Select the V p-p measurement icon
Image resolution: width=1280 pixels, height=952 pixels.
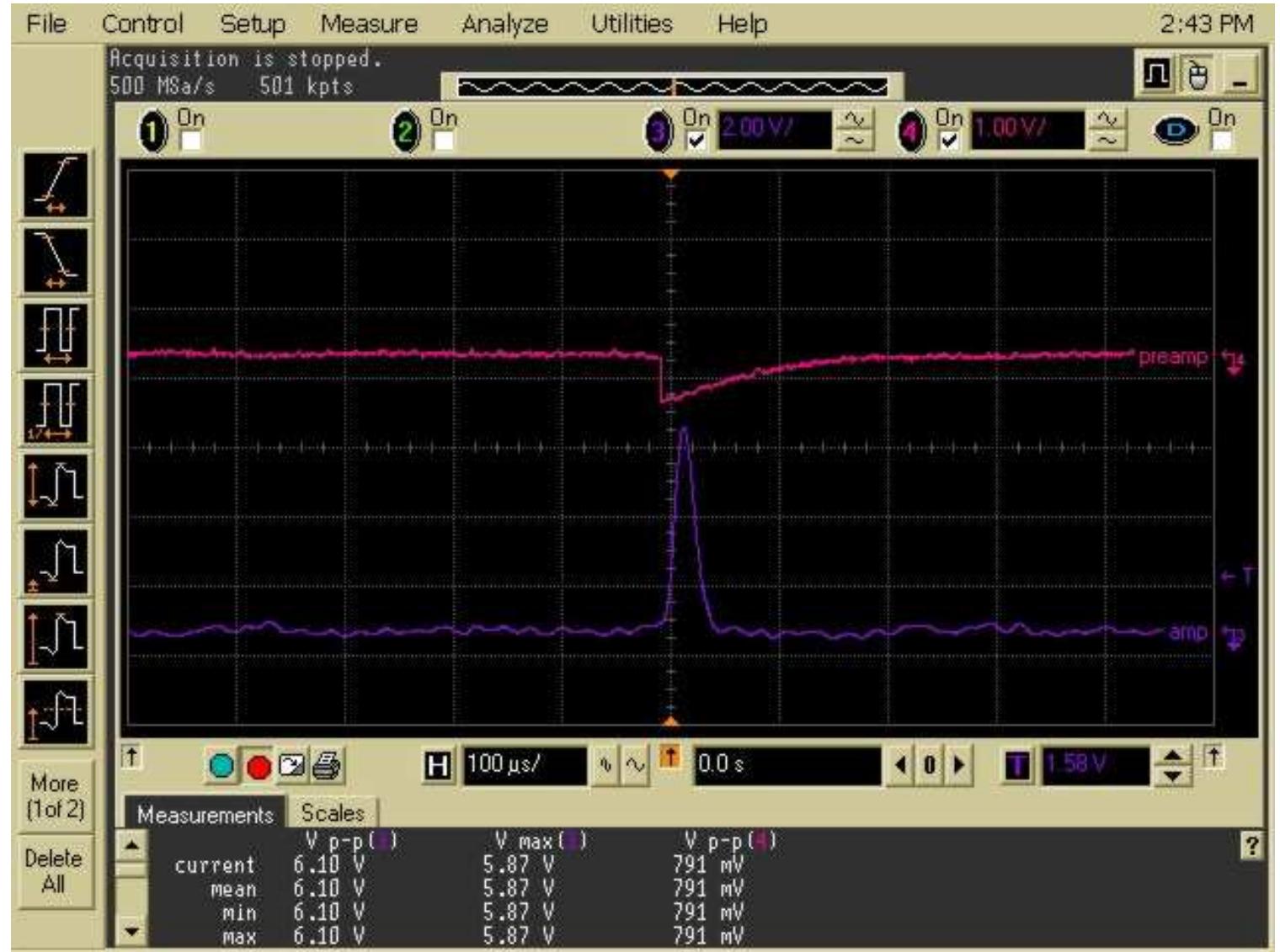56,487
